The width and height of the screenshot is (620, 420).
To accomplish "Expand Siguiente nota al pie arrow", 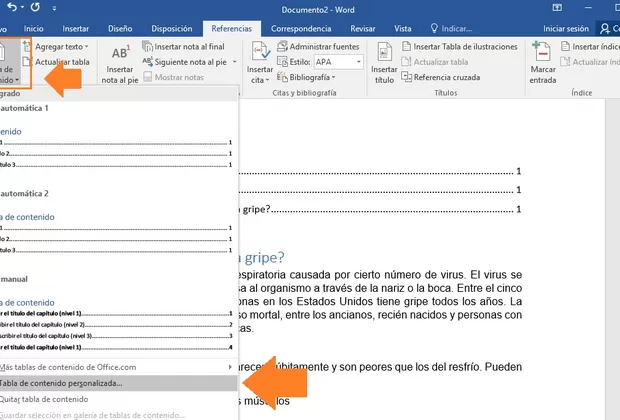I will click(234, 62).
